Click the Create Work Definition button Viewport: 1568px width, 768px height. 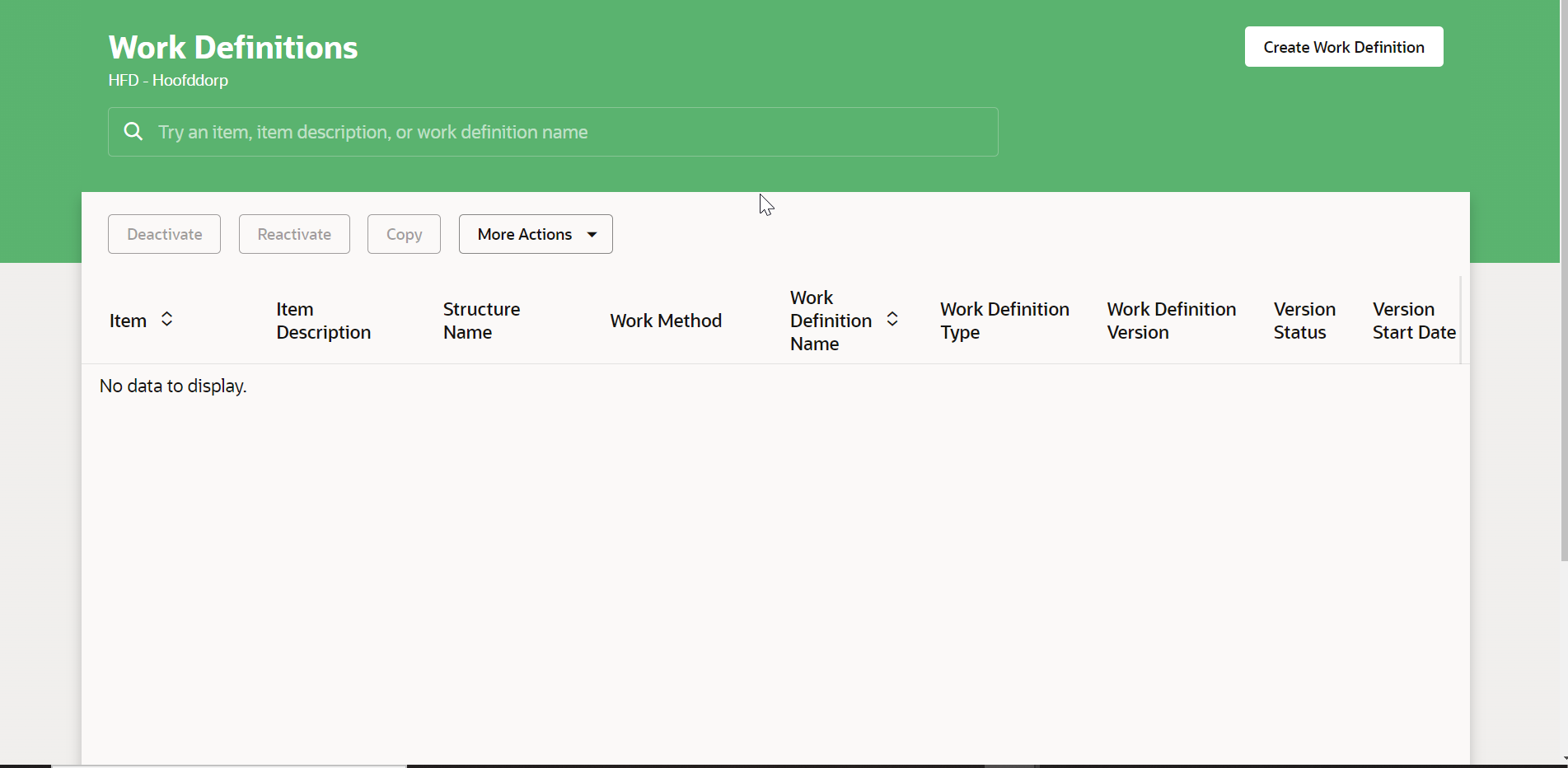pos(1343,47)
